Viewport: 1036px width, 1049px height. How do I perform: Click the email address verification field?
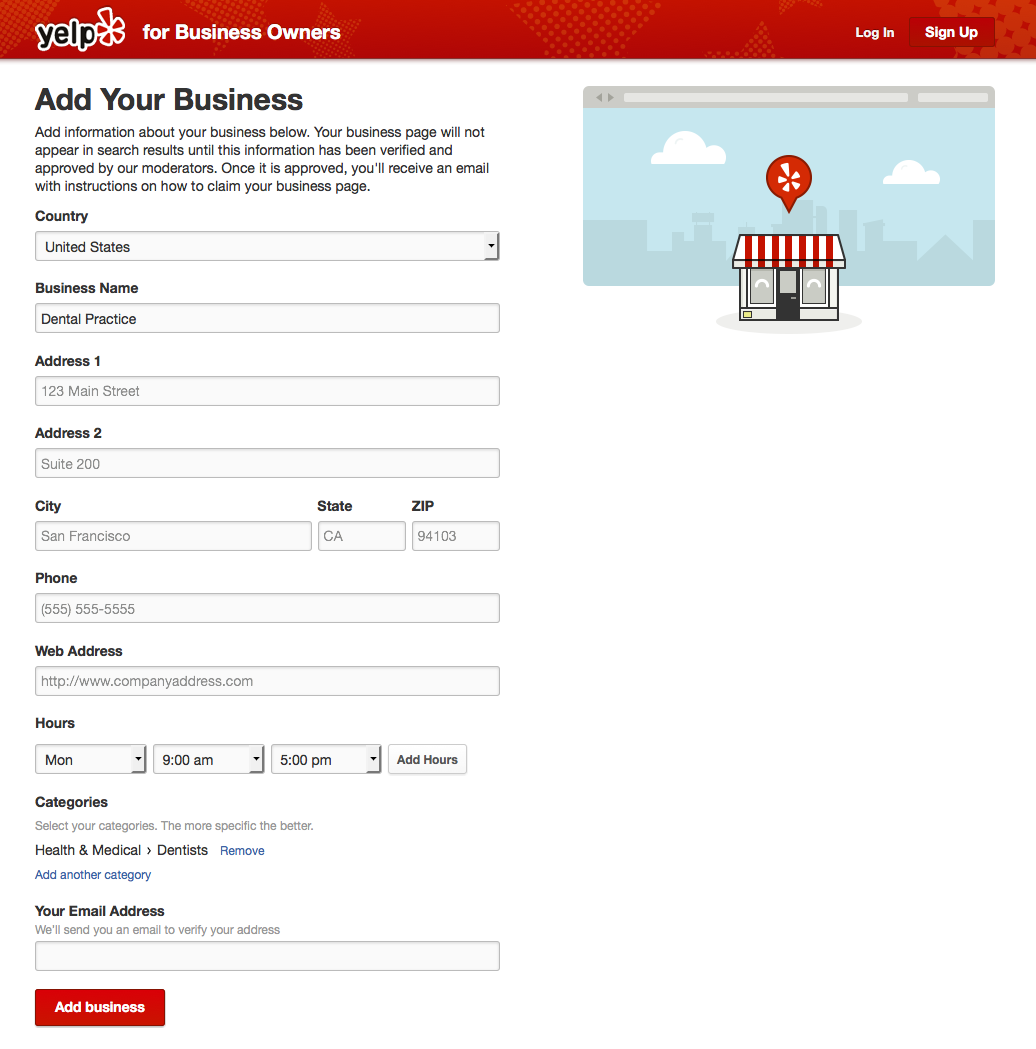pyautogui.click(x=267, y=955)
